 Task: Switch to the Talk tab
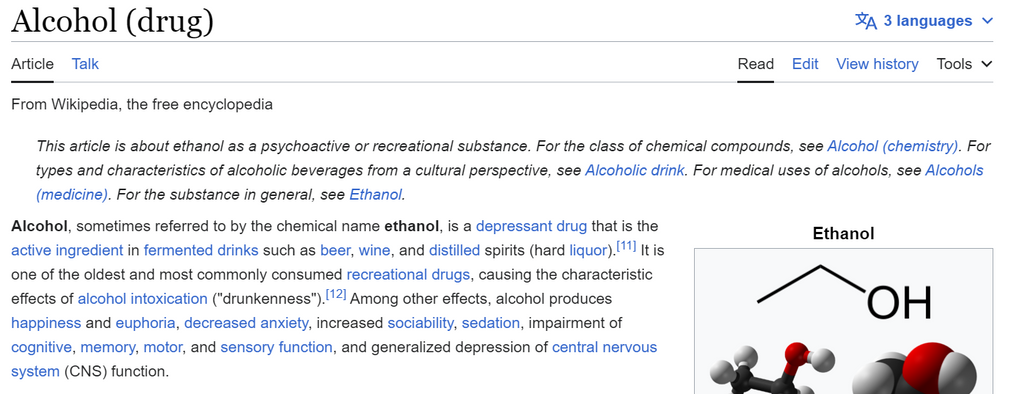click(85, 64)
